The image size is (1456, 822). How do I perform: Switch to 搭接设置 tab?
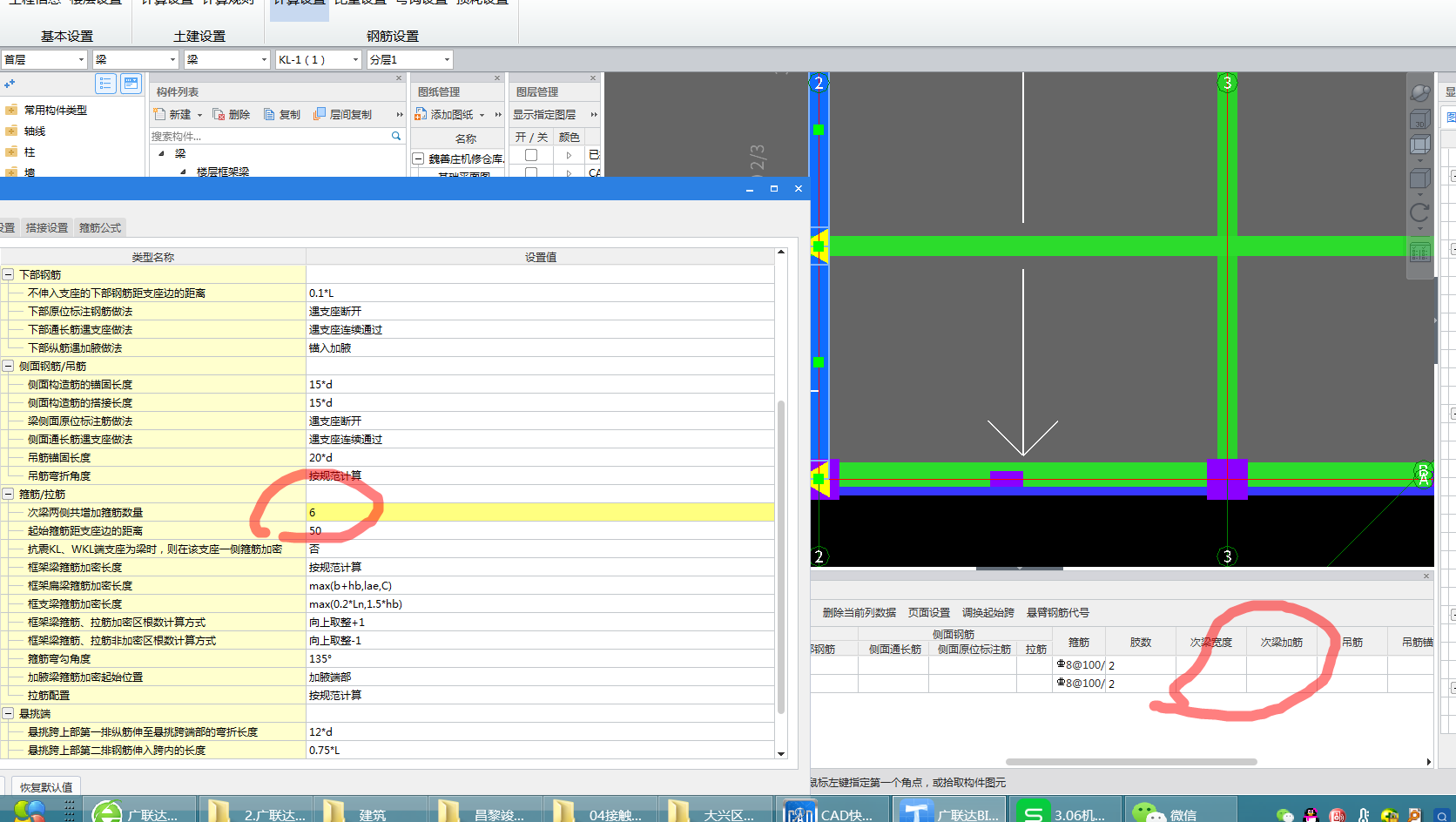tap(47, 227)
